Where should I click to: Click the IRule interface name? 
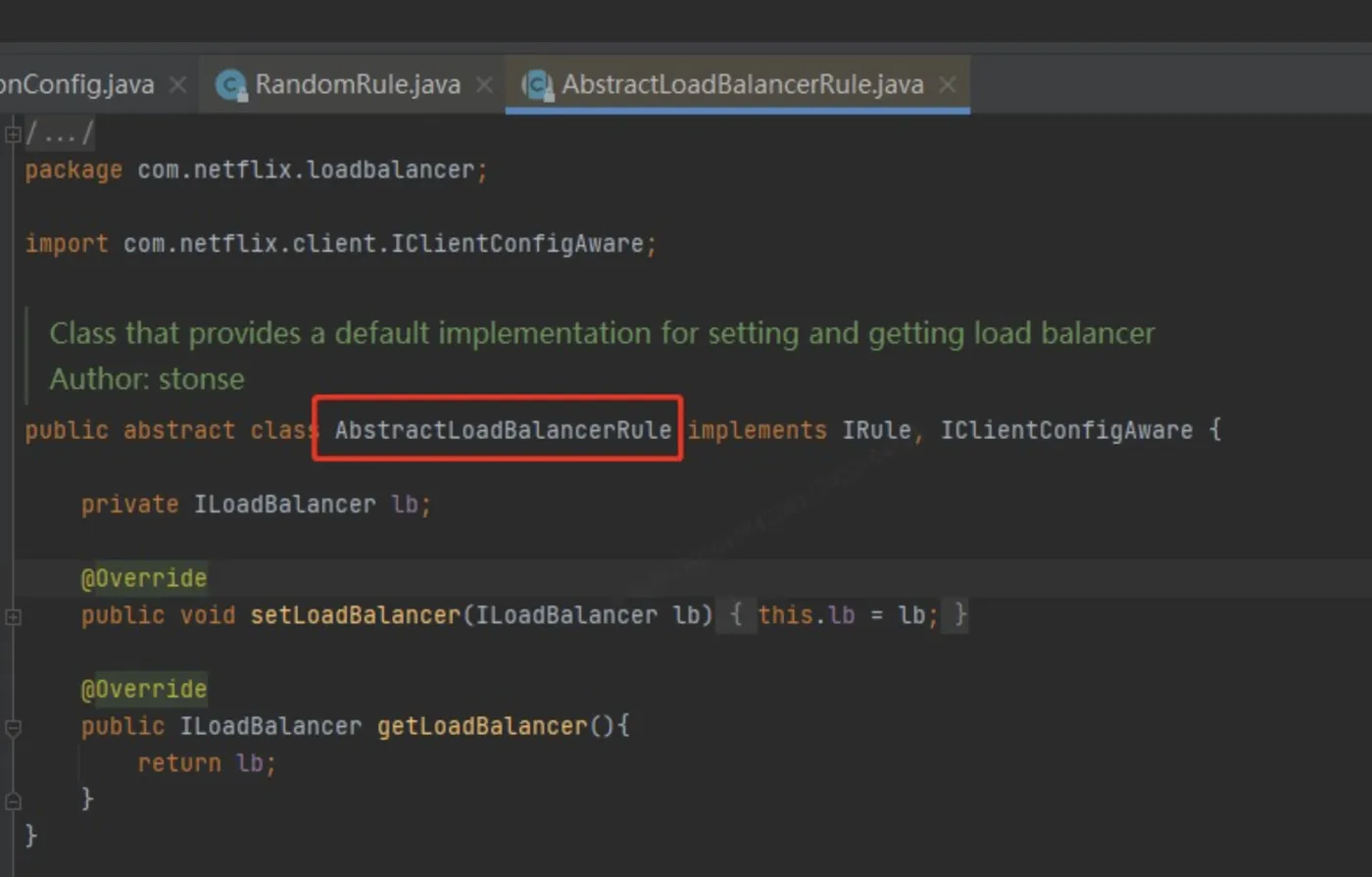point(876,430)
